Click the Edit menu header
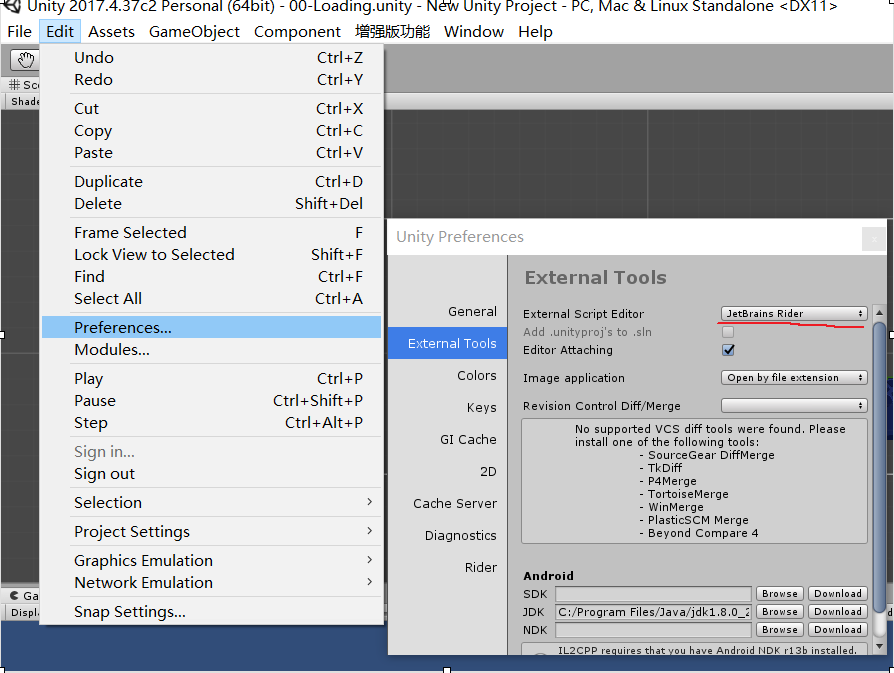894x673 pixels. [60, 31]
